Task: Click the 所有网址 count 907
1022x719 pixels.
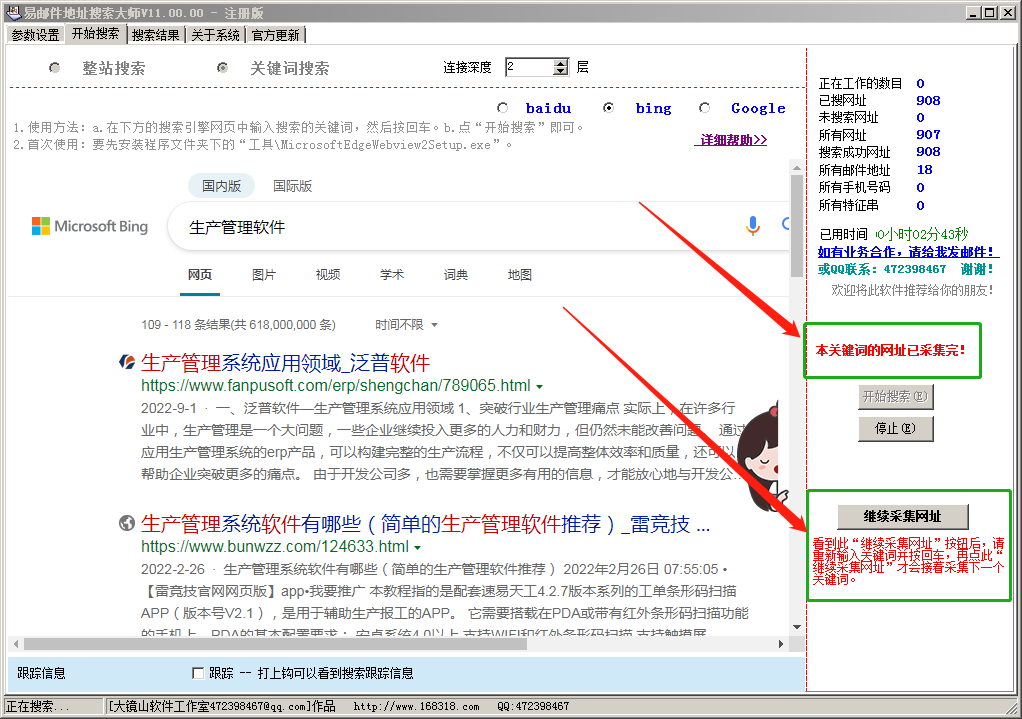Action: click(928, 134)
